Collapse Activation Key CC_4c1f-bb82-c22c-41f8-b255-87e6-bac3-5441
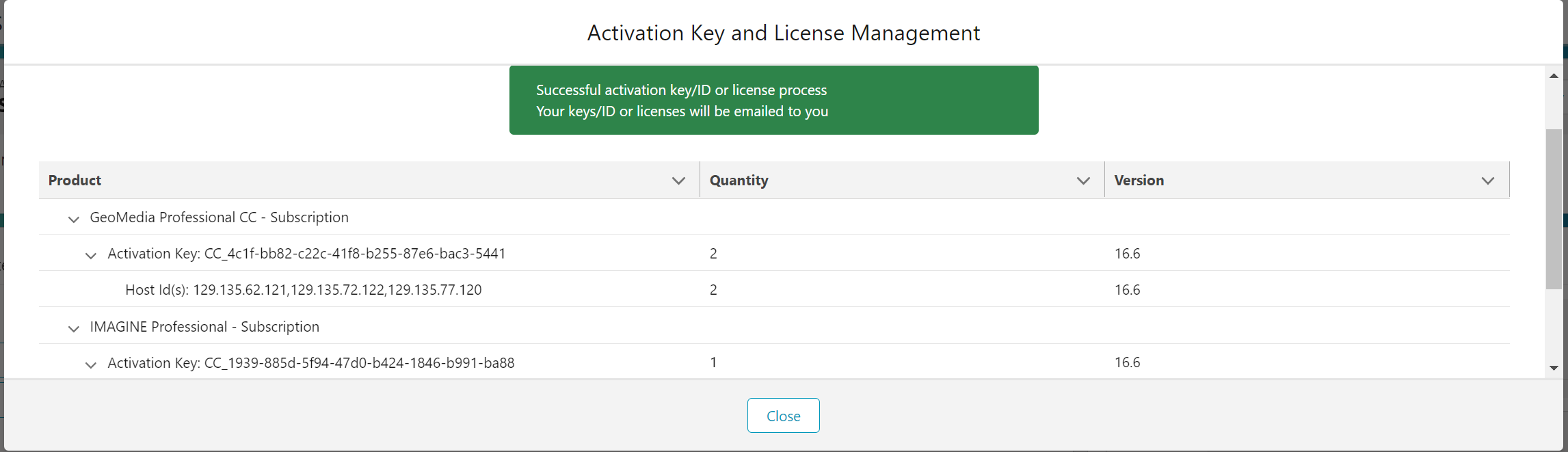 pos(91,256)
